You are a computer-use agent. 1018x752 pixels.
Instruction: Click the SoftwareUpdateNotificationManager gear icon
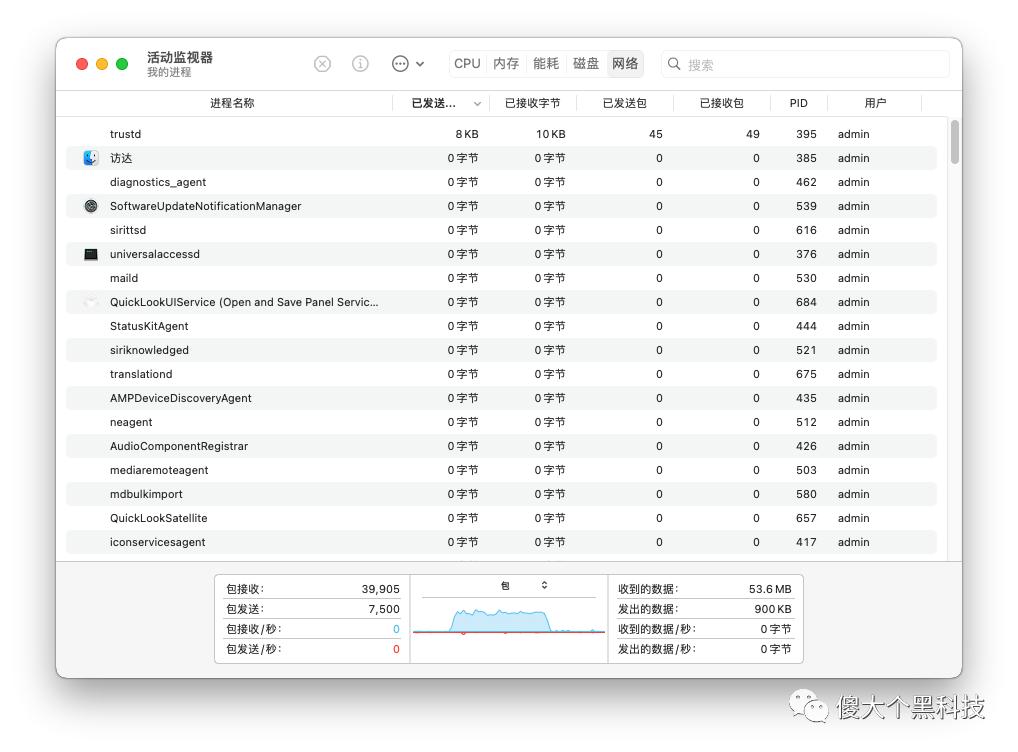click(x=91, y=206)
